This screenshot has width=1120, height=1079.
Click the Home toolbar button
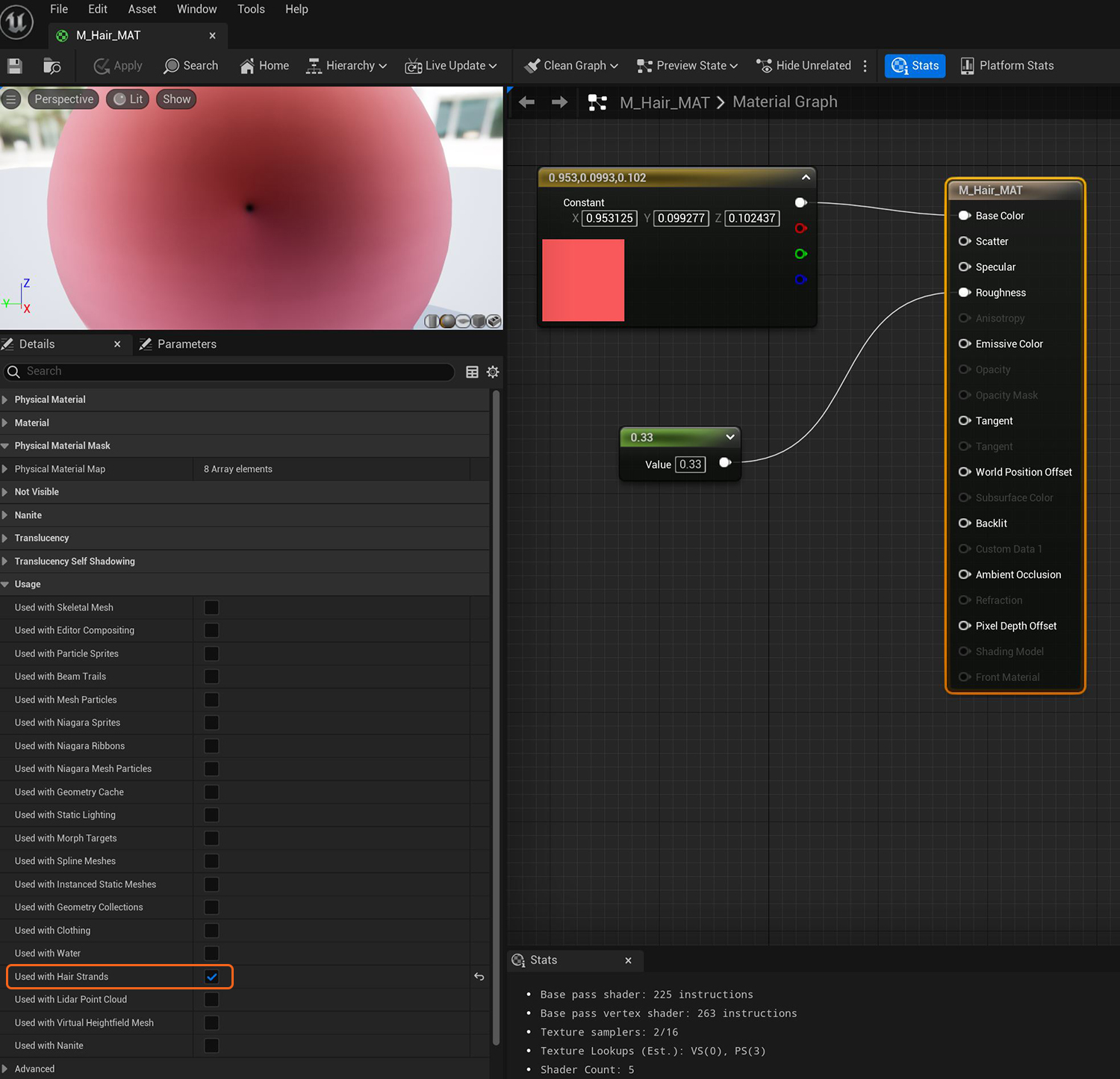click(264, 66)
